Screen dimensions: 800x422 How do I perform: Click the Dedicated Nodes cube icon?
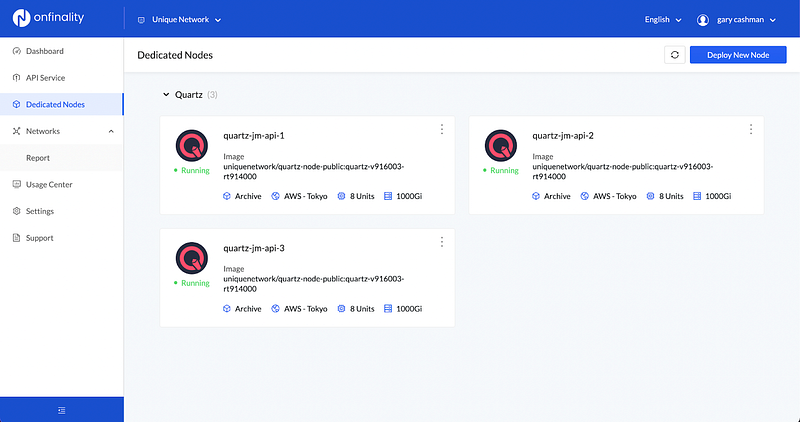click(x=16, y=104)
